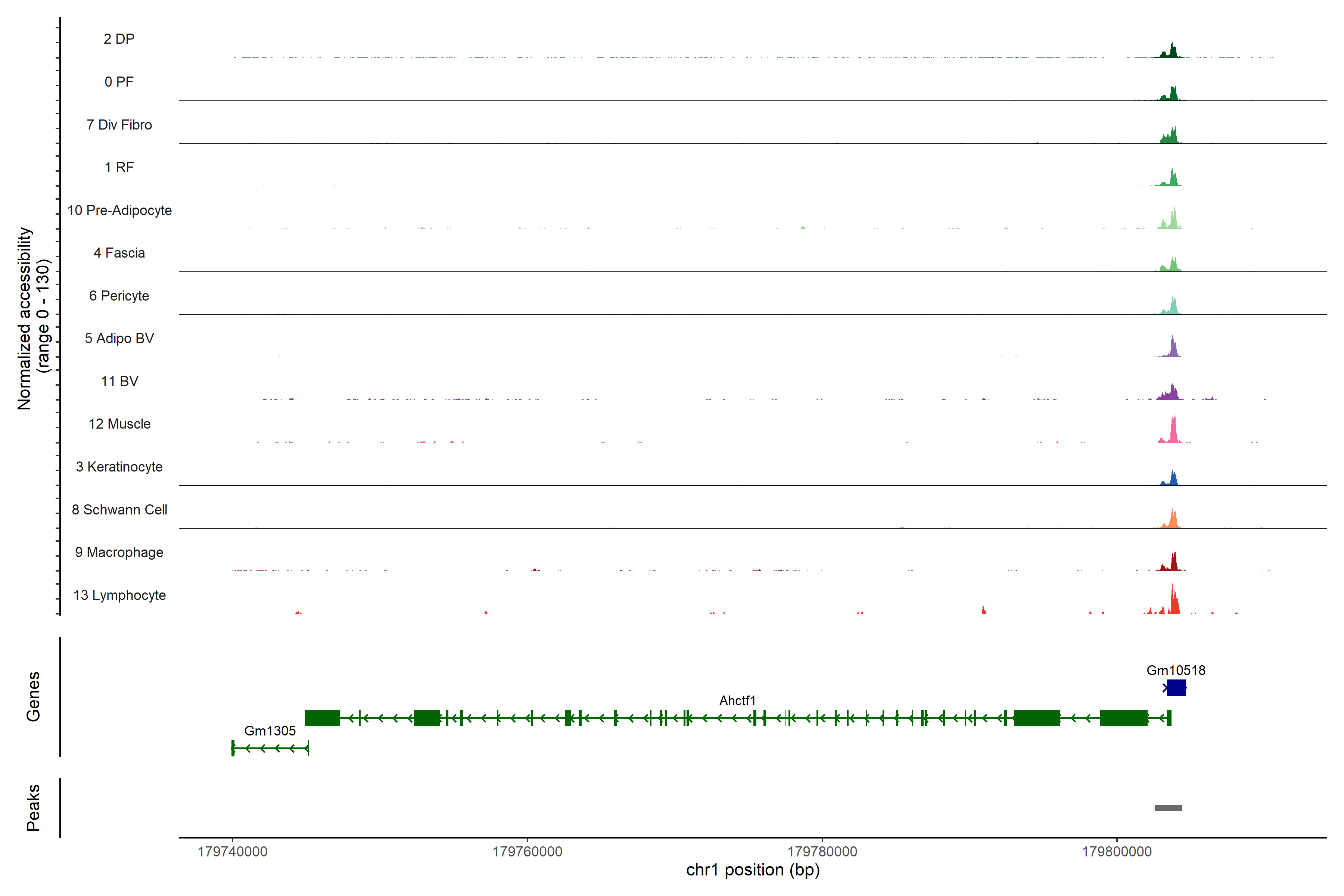Click the gray peak region bar

(x=1168, y=808)
